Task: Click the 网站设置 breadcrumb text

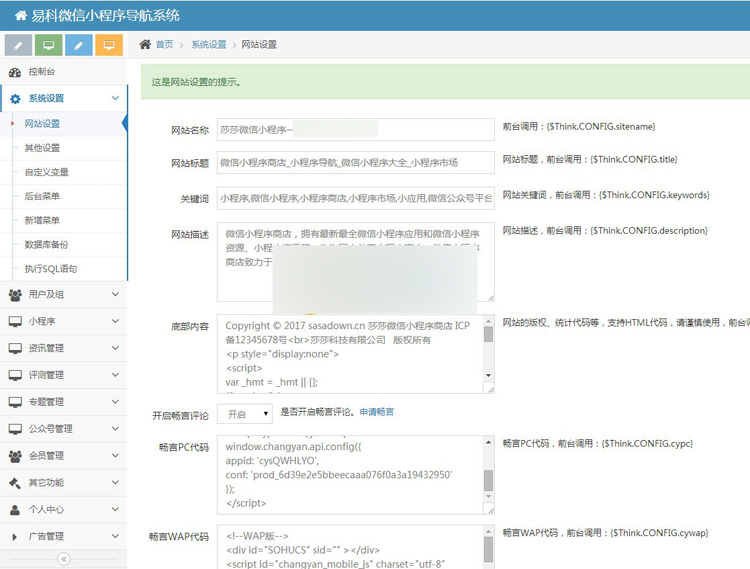Action: tap(259, 45)
